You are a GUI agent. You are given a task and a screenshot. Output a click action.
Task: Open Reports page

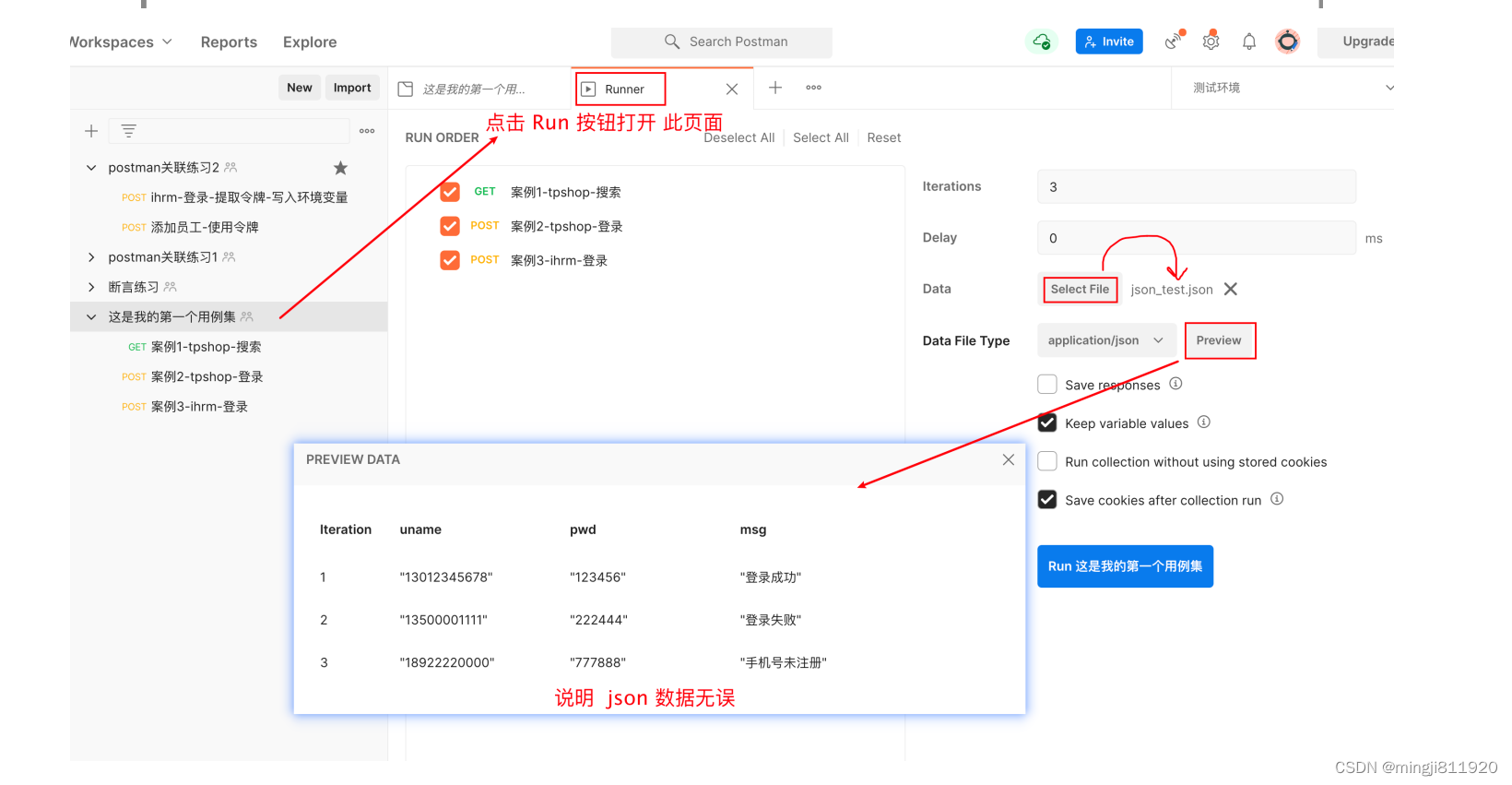click(229, 42)
